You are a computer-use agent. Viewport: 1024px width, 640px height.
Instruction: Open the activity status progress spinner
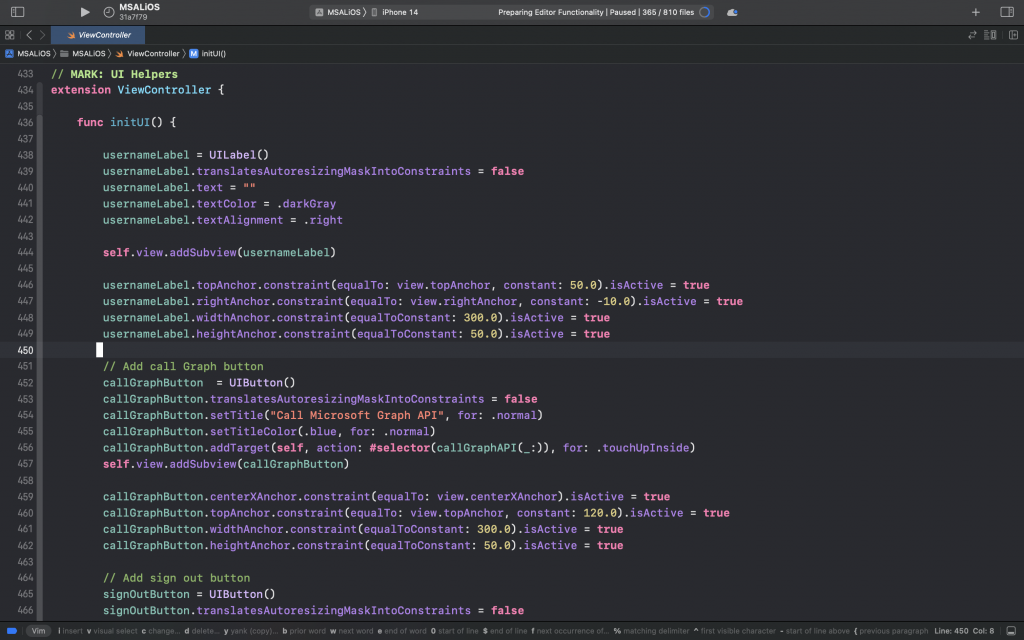705,12
